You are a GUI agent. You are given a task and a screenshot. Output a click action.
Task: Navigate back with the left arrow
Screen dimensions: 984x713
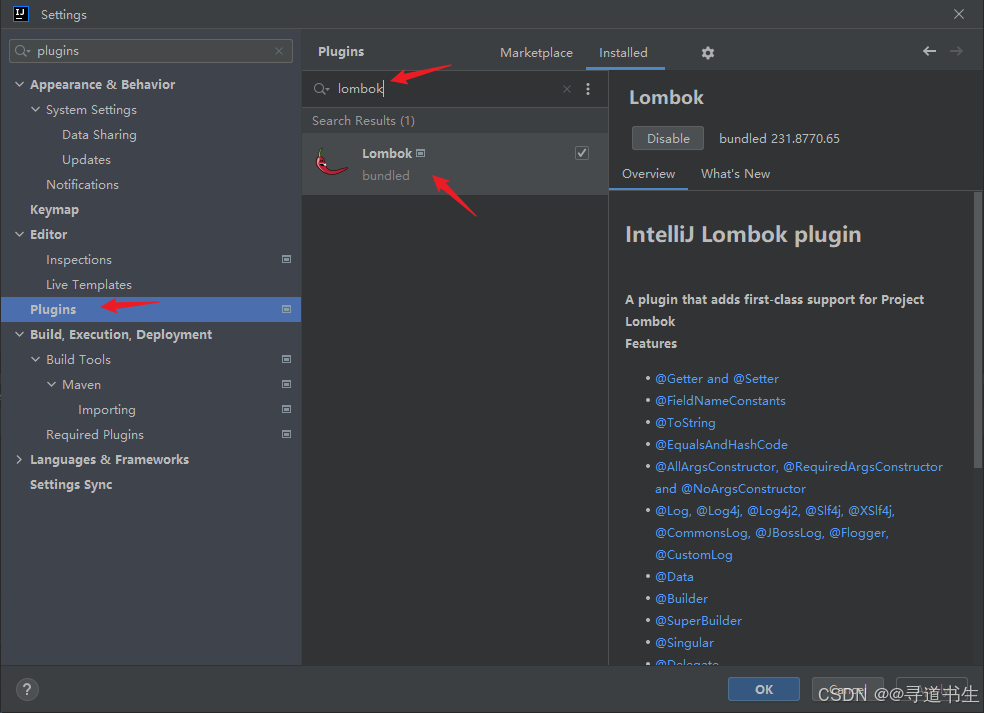point(929,51)
